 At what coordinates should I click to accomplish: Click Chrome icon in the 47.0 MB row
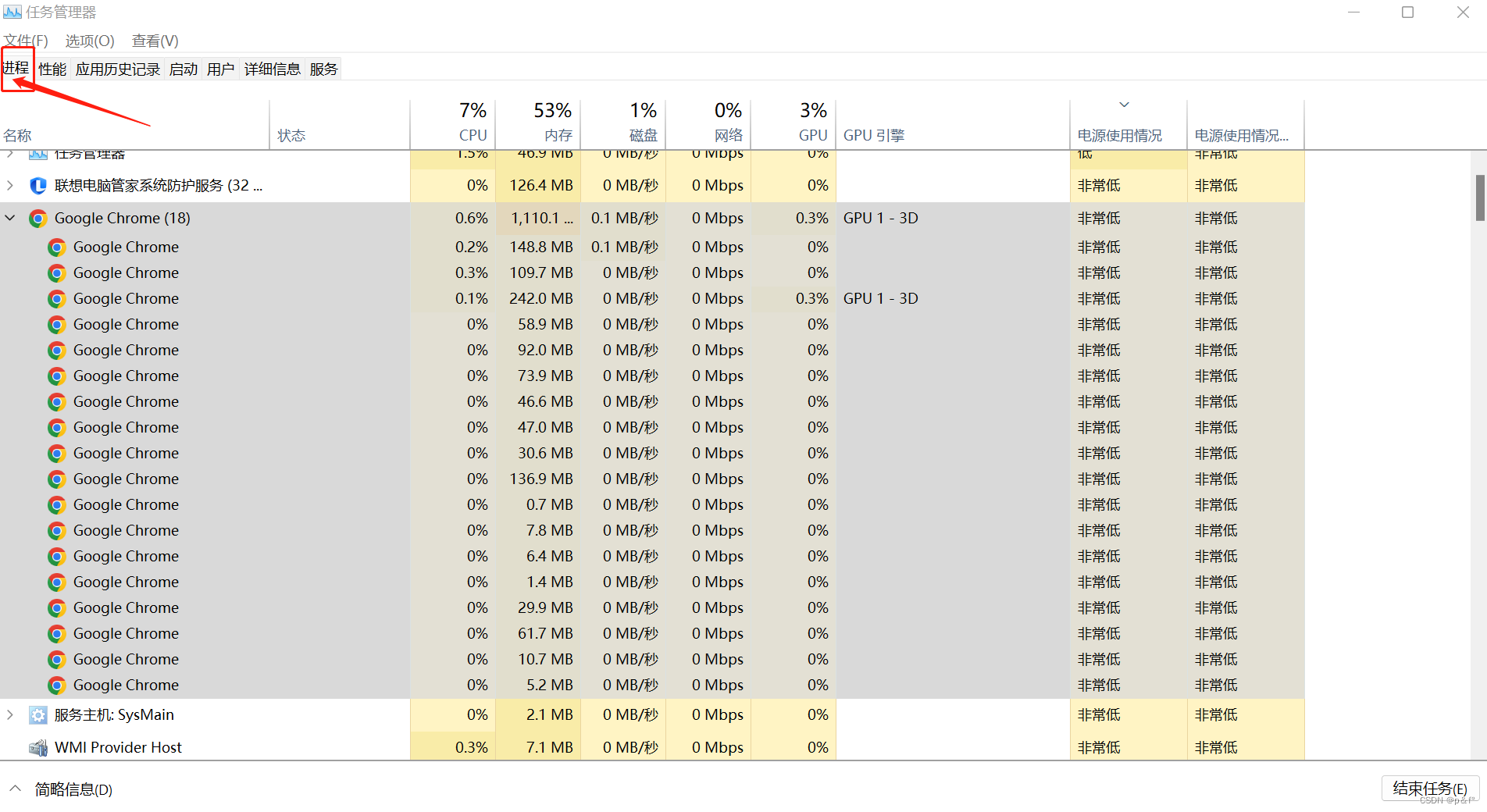[56, 428]
